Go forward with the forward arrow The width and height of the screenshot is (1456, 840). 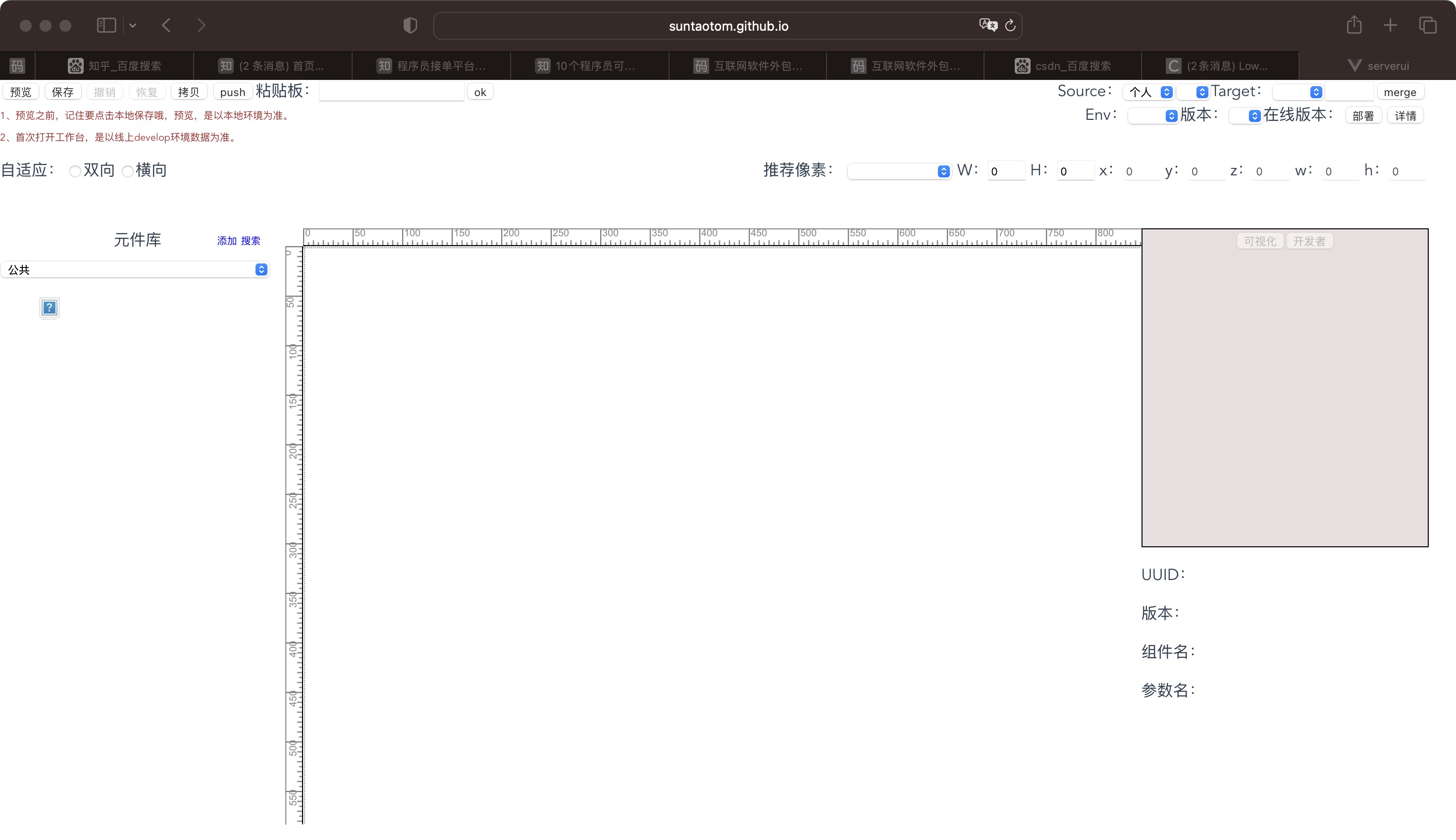201,25
